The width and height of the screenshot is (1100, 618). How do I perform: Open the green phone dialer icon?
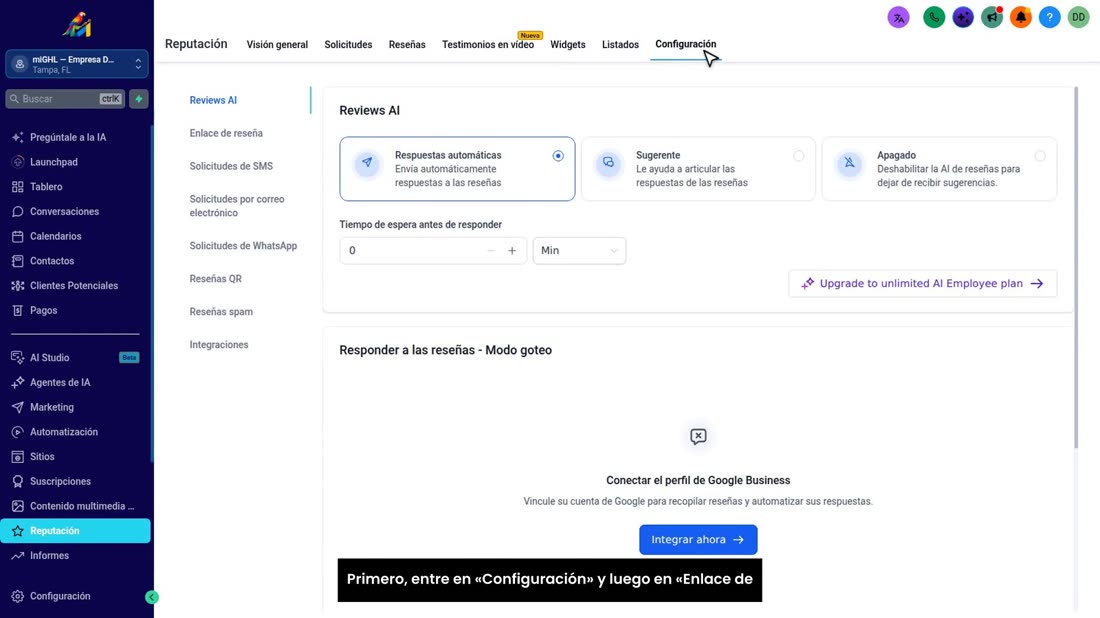click(x=934, y=18)
